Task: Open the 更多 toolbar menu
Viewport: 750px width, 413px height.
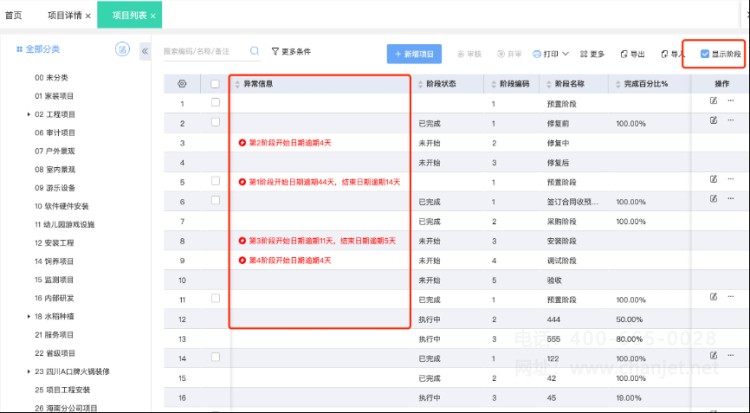Action: (592, 54)
